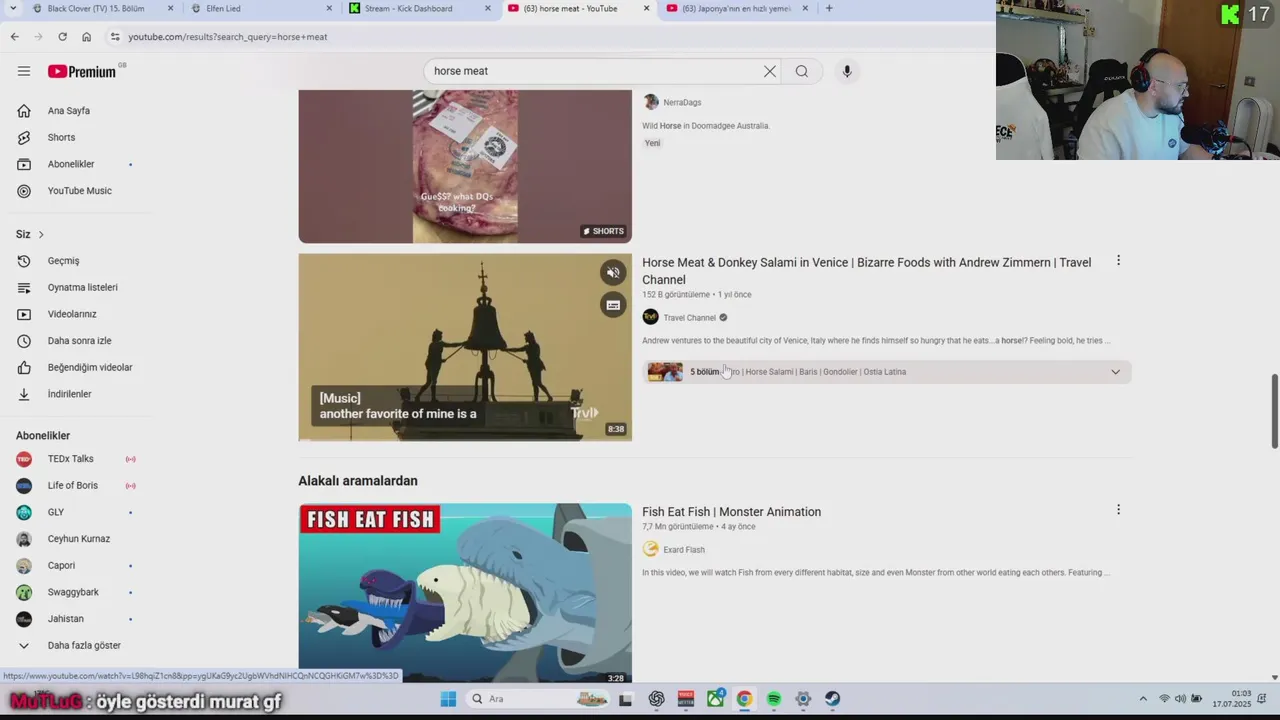Expand the Siz section chevron

(x=41, y=235)
